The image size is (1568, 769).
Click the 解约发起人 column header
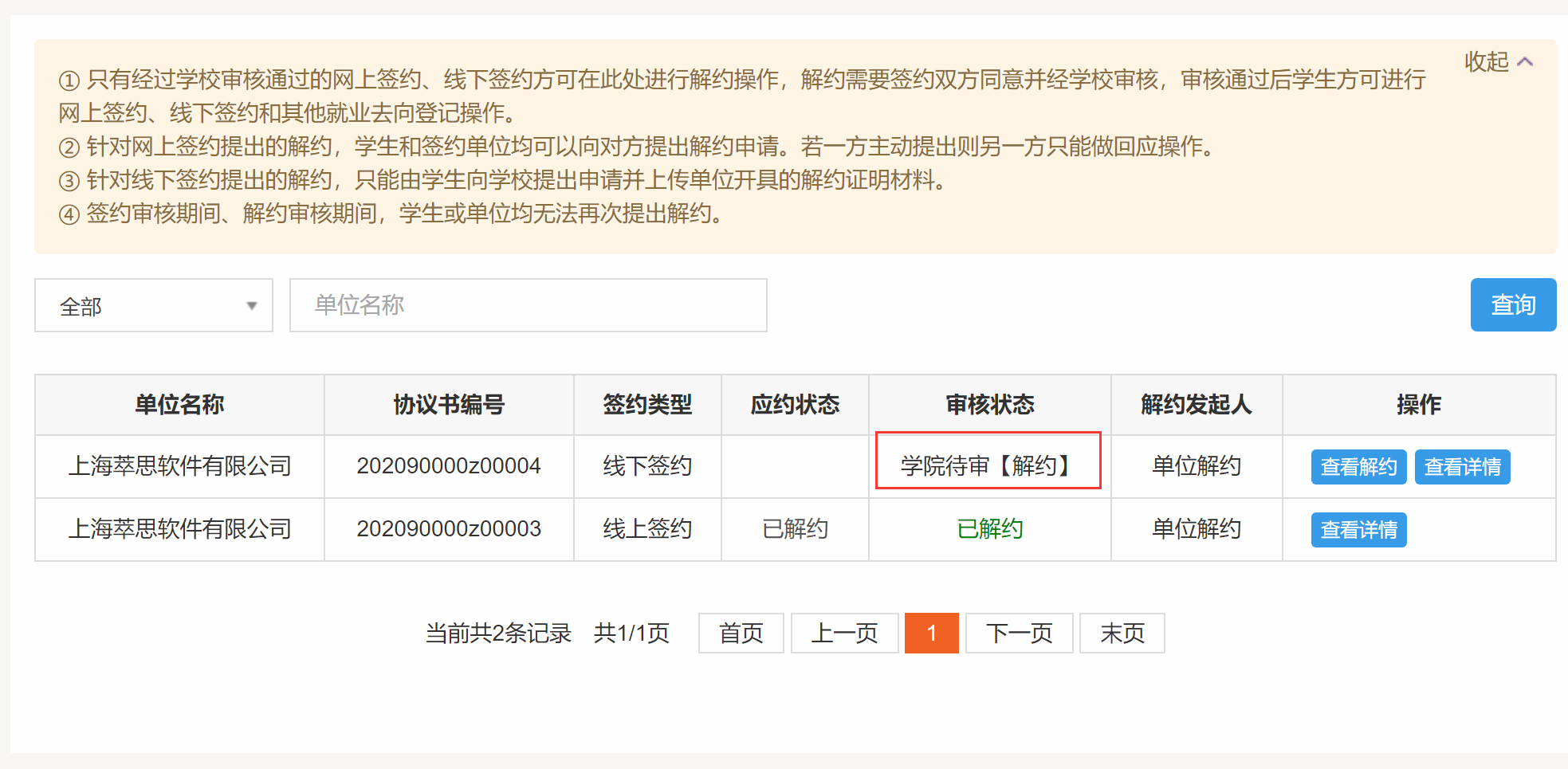pyautogui.click(x=1196, y=405)
